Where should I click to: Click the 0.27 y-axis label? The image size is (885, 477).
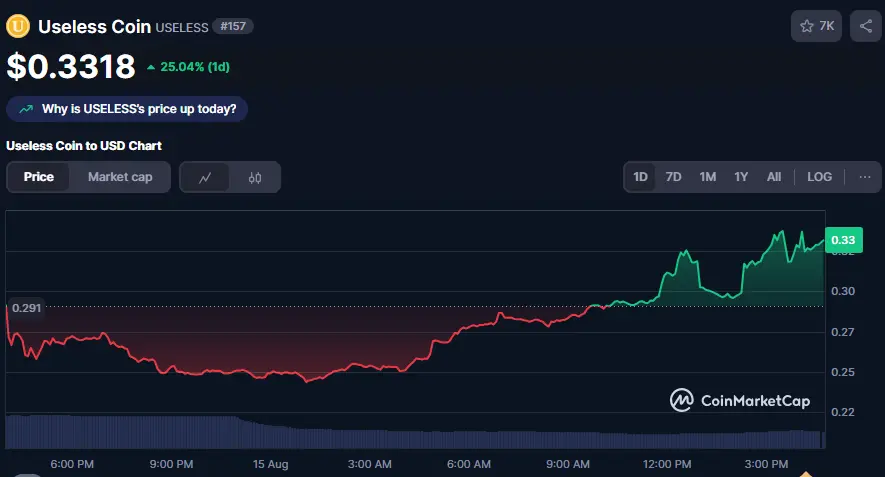[843, 332]
